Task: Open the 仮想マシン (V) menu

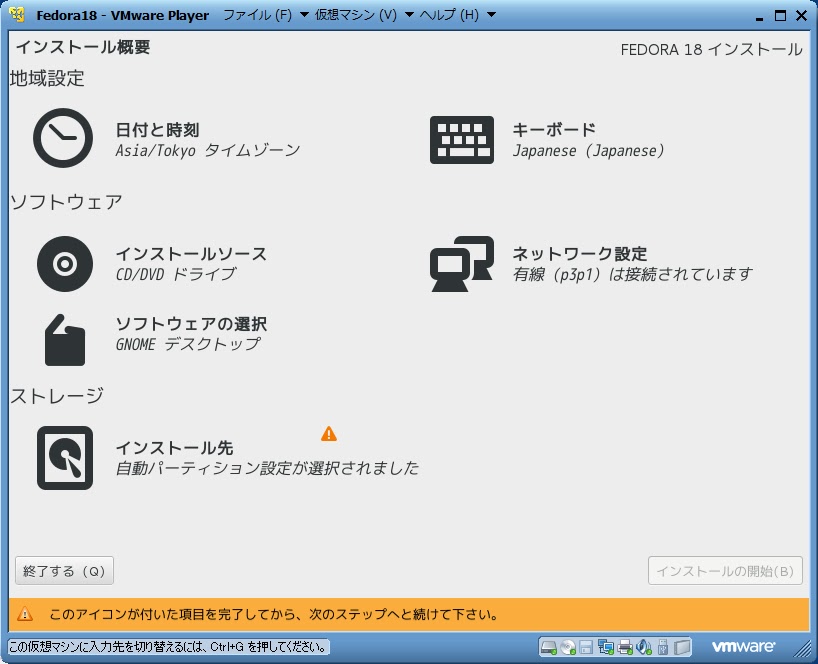Action: click(x=356, y=15)
